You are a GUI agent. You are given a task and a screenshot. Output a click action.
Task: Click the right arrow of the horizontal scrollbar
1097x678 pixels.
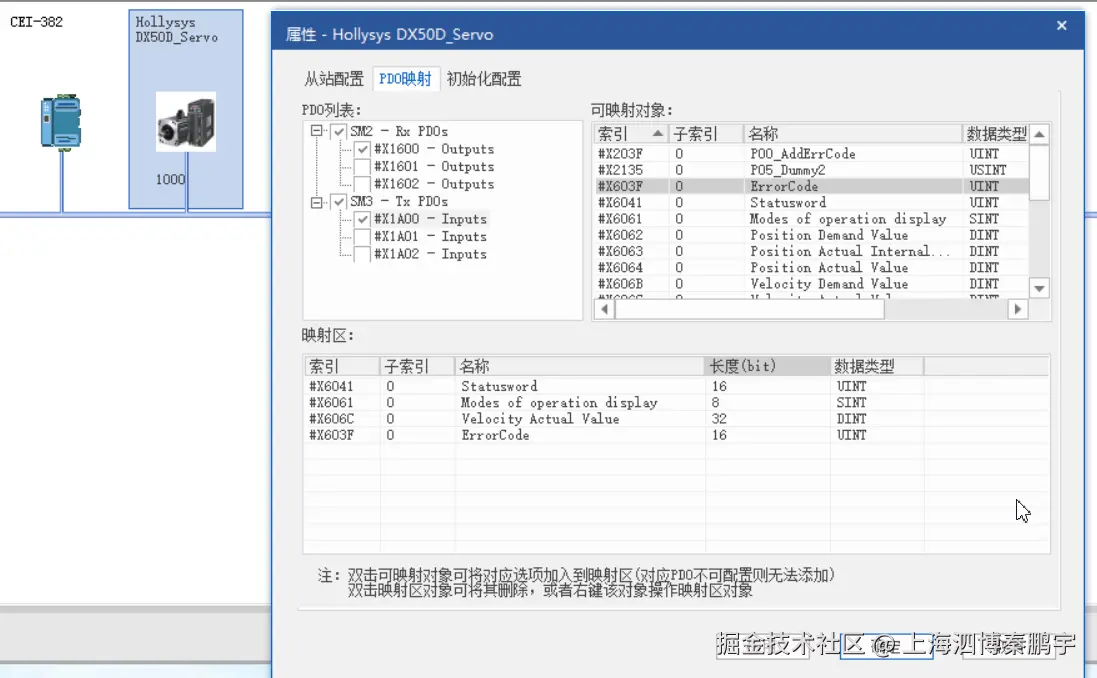click(1017, 309)
